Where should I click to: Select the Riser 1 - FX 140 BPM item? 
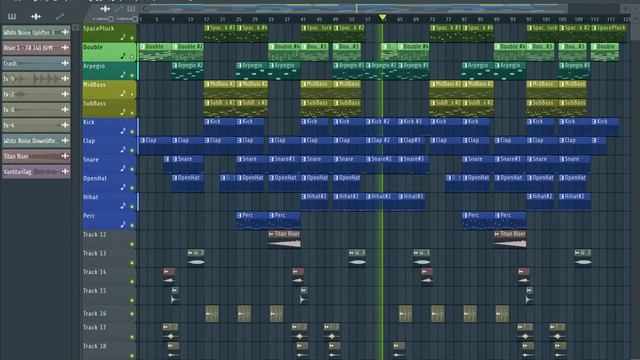click(x=36, y=47)
